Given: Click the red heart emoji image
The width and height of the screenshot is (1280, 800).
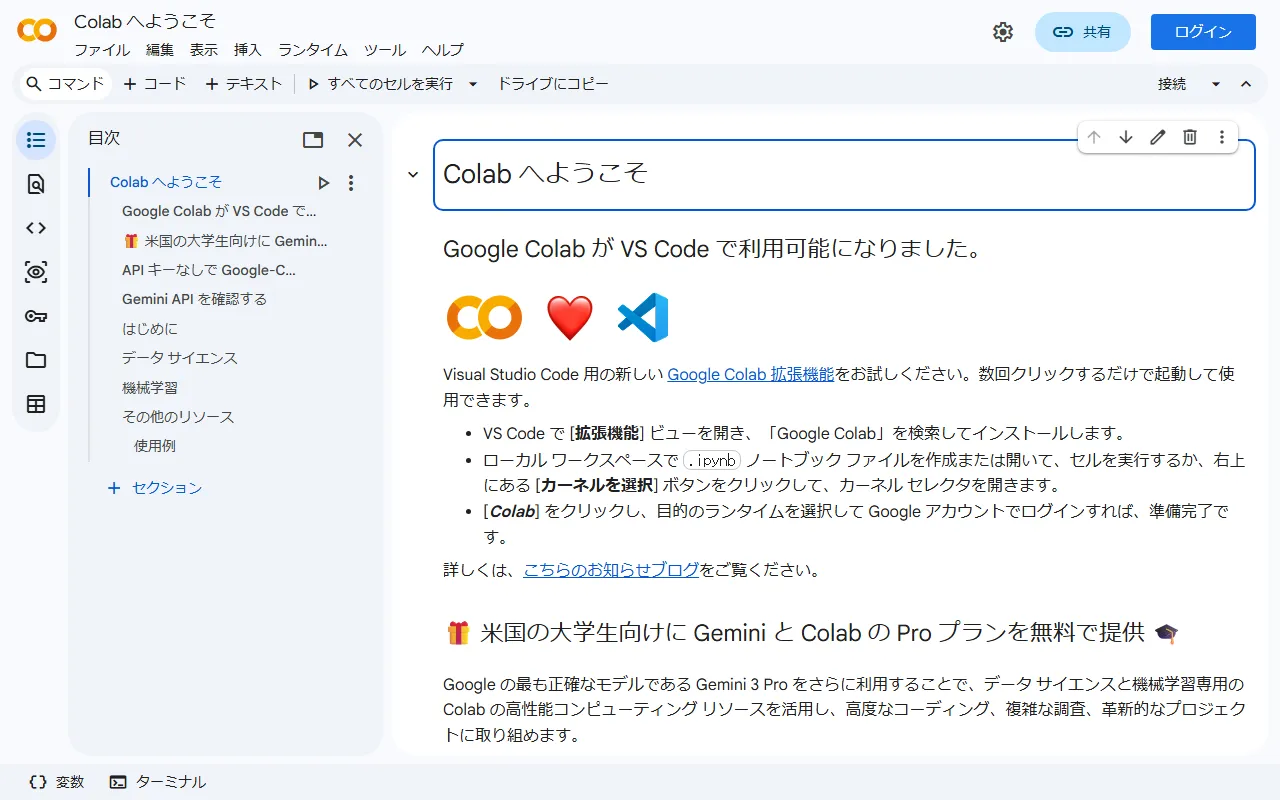Looking at the screenshot, I should [570, 318].
